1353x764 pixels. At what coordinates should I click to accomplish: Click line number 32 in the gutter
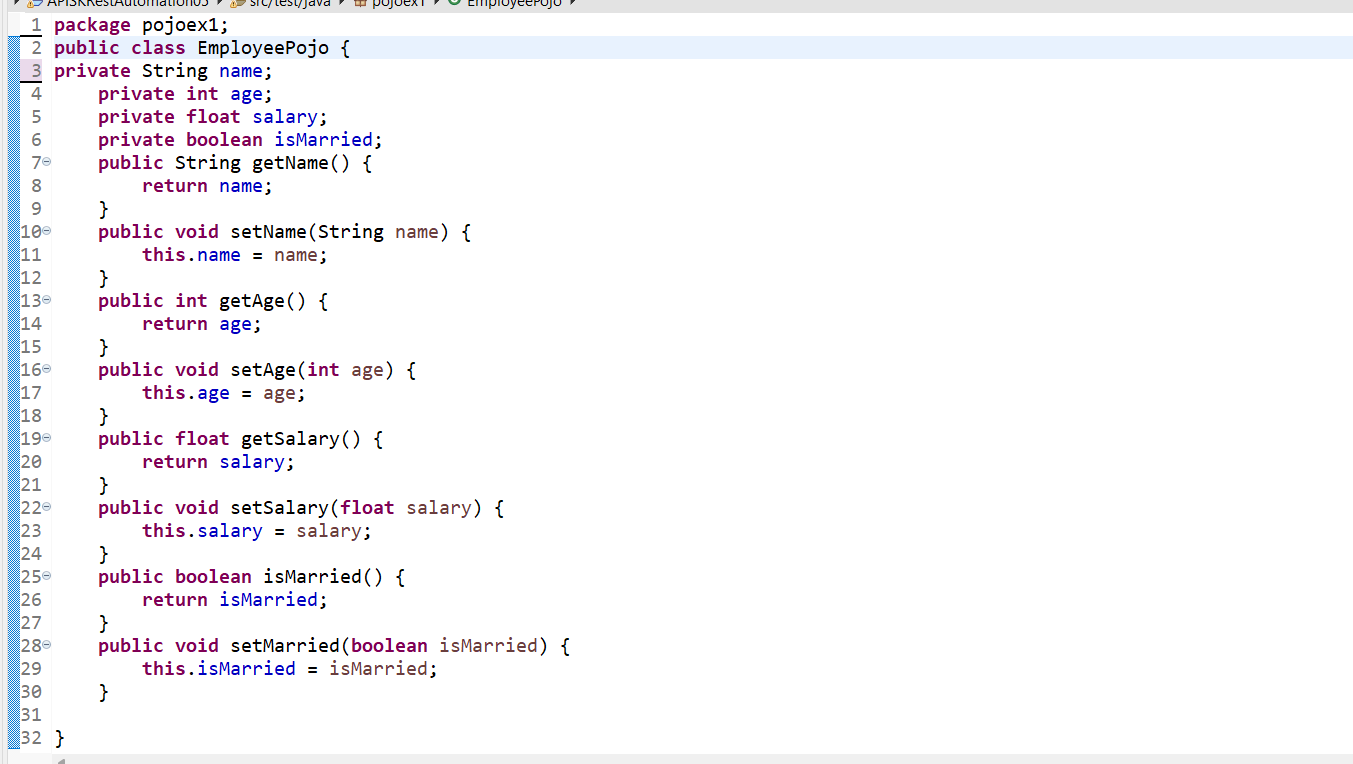pos(31,738)
